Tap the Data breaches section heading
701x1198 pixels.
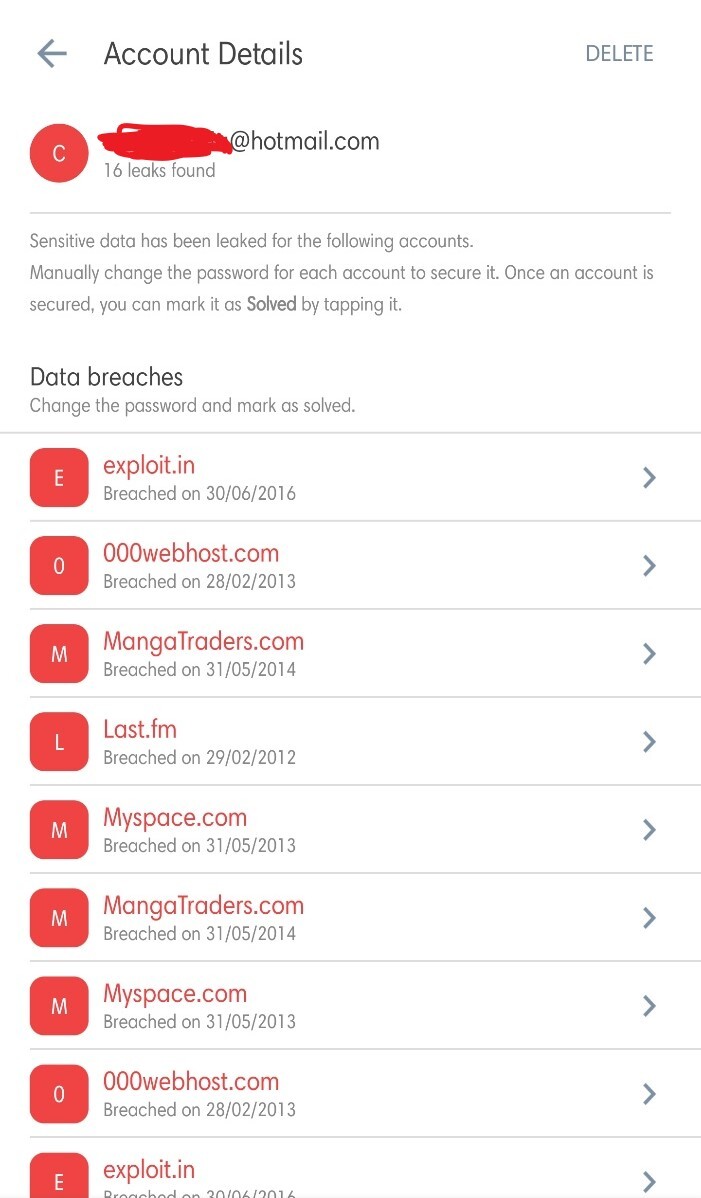click(107, 377)
